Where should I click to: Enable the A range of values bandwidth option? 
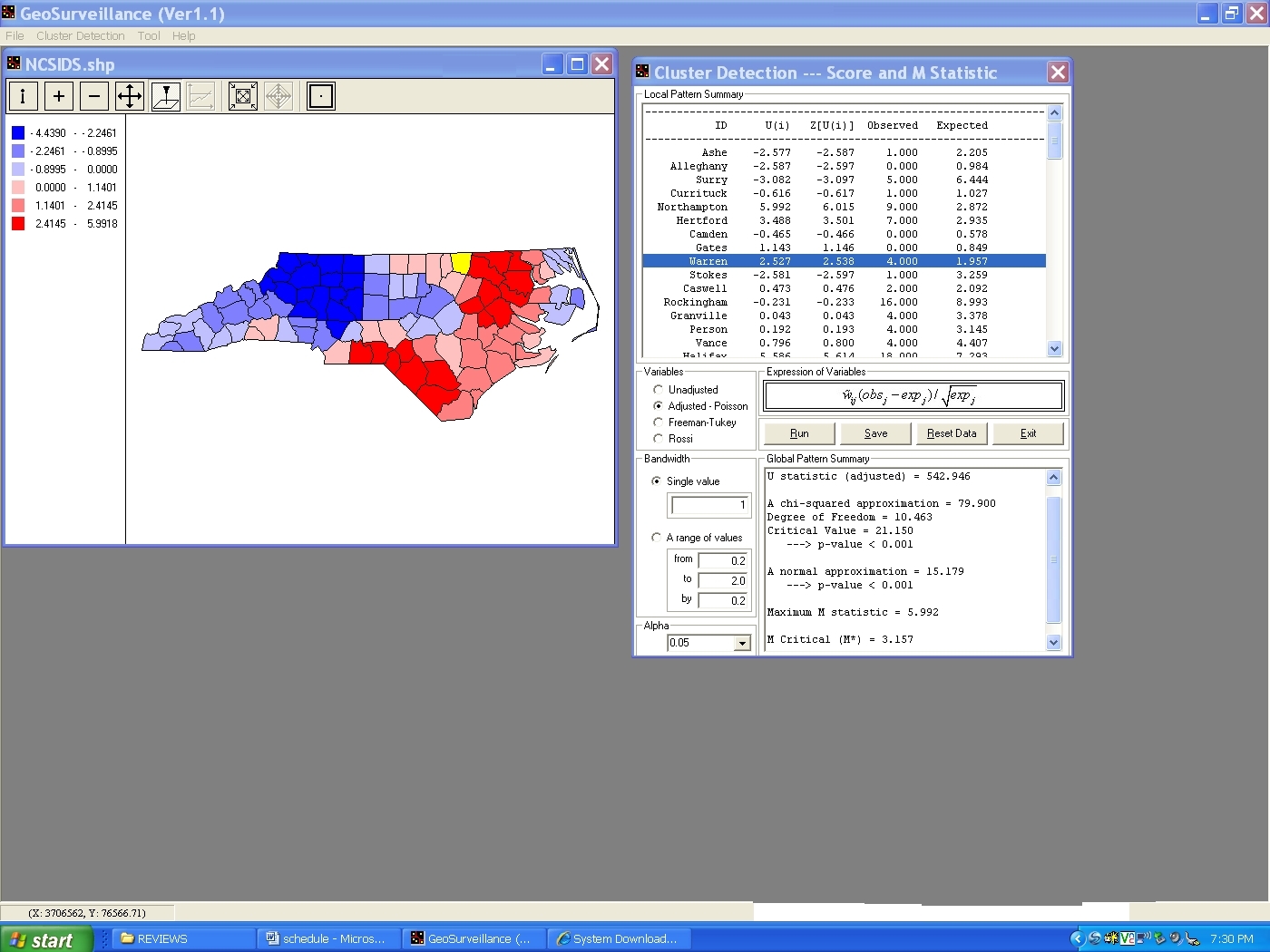click(x=657, y=538)
